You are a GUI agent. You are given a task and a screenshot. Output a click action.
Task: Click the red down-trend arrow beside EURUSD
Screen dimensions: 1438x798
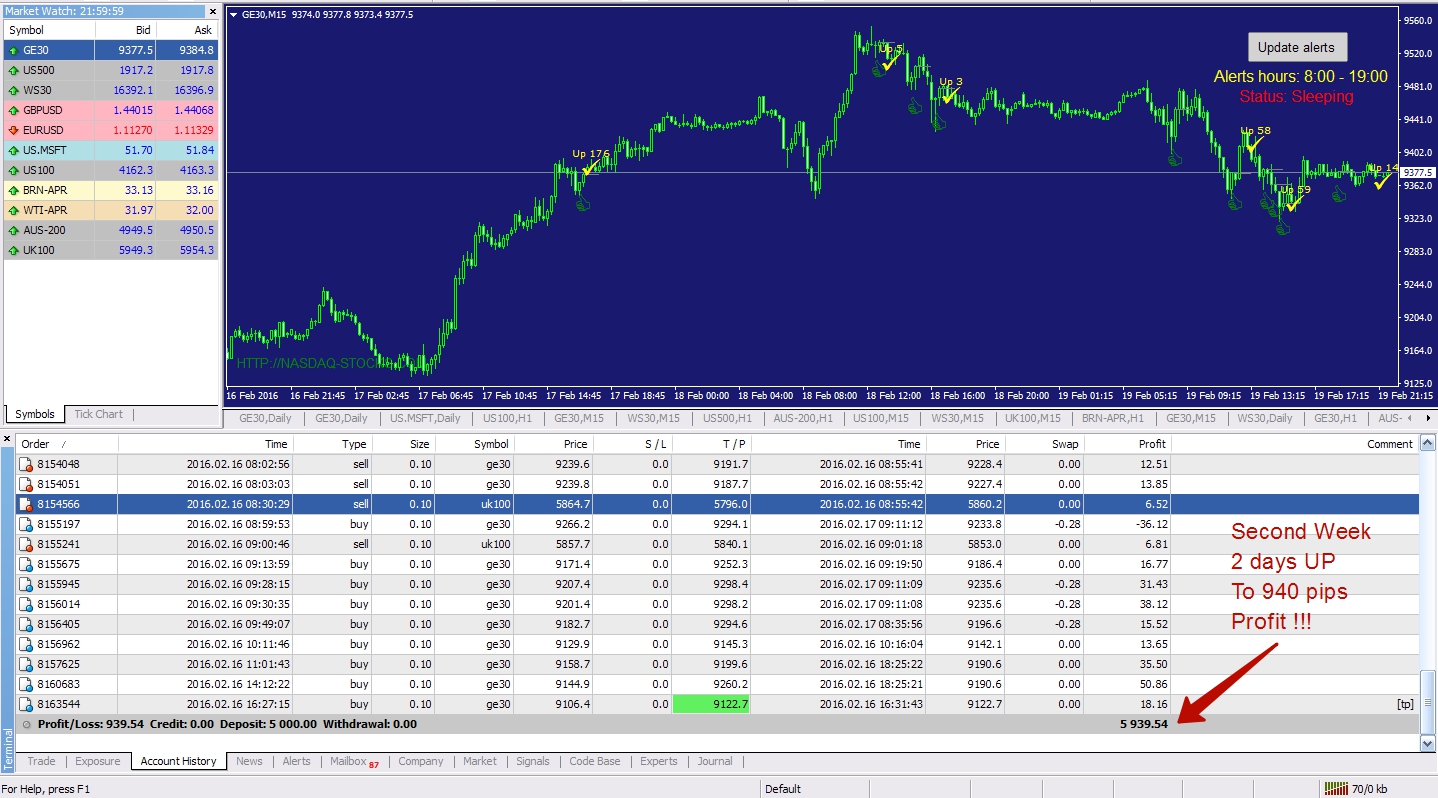pos(13,130)
